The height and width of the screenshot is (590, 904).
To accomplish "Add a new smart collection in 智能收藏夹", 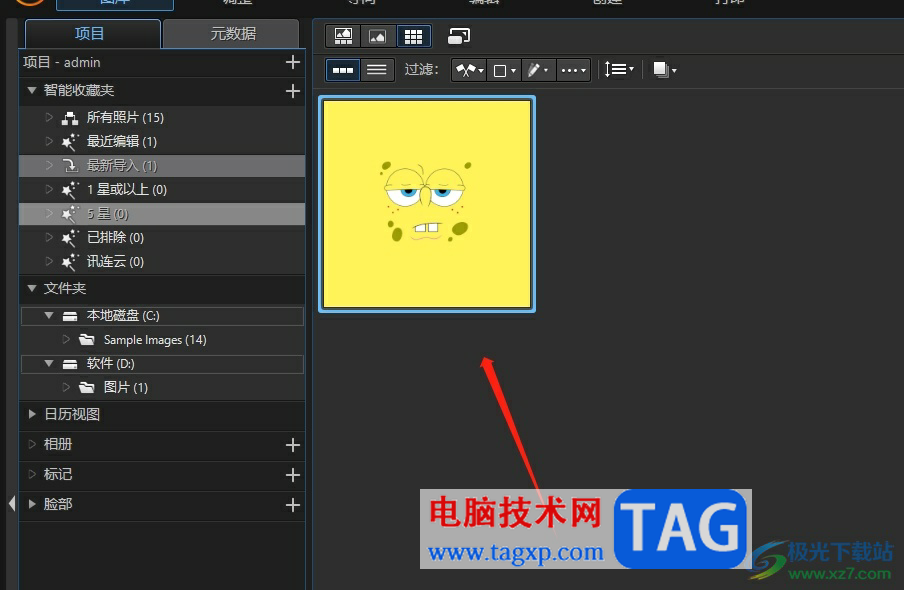I will [292, 91].
